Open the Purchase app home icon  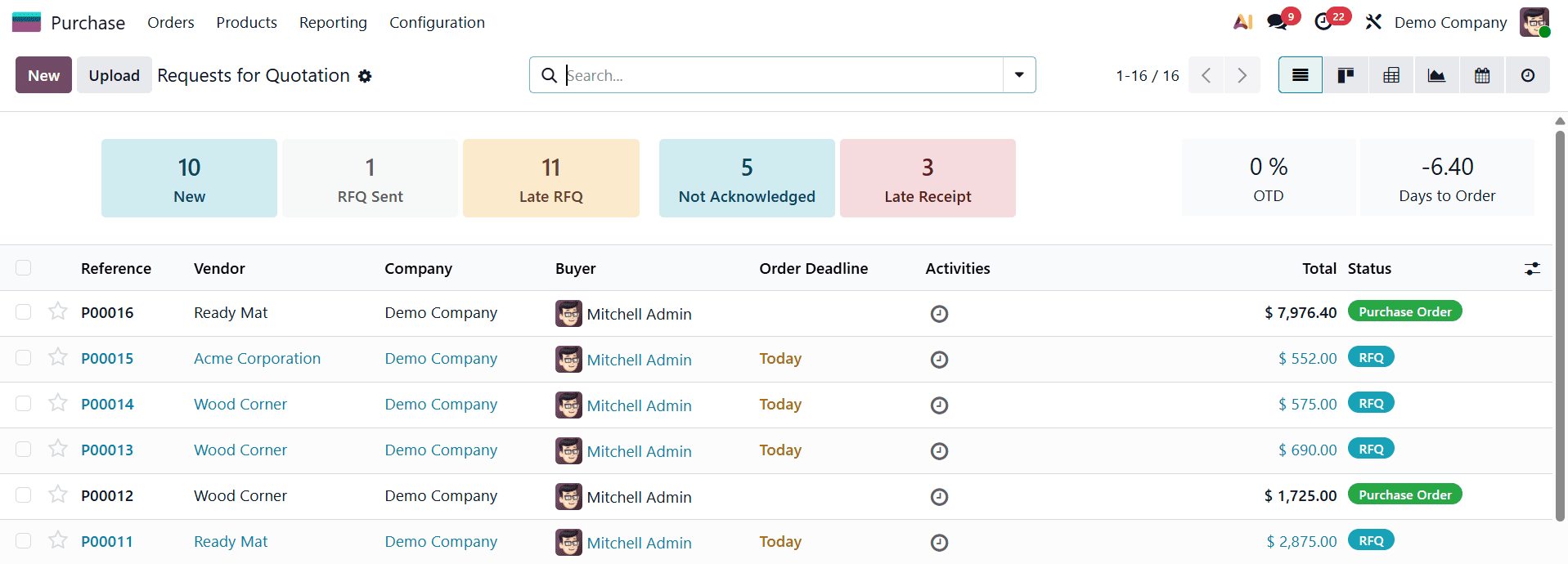tap(26, 22)
